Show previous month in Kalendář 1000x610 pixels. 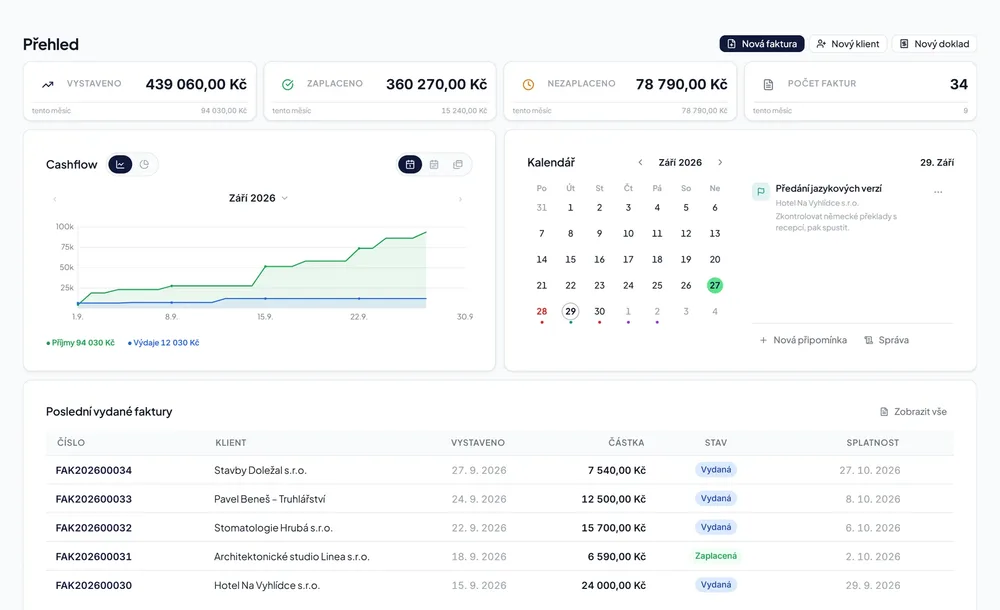[x=640, y=163]
